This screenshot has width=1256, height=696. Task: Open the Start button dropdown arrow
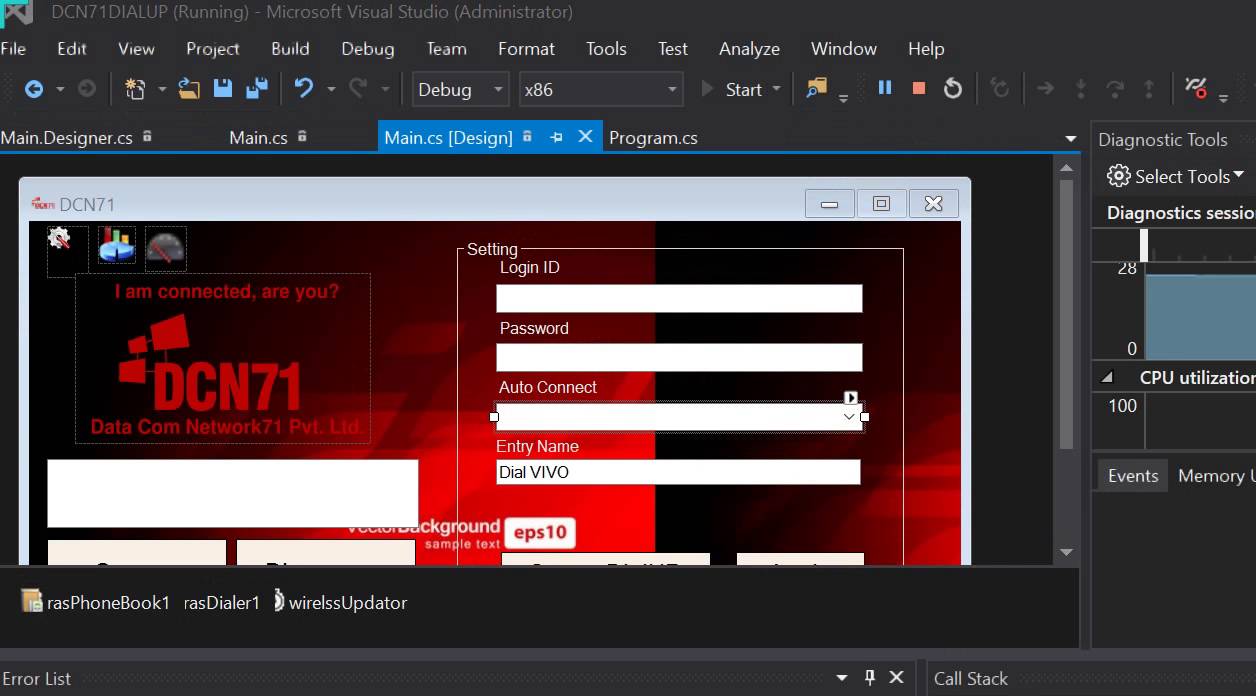(777, 89)
